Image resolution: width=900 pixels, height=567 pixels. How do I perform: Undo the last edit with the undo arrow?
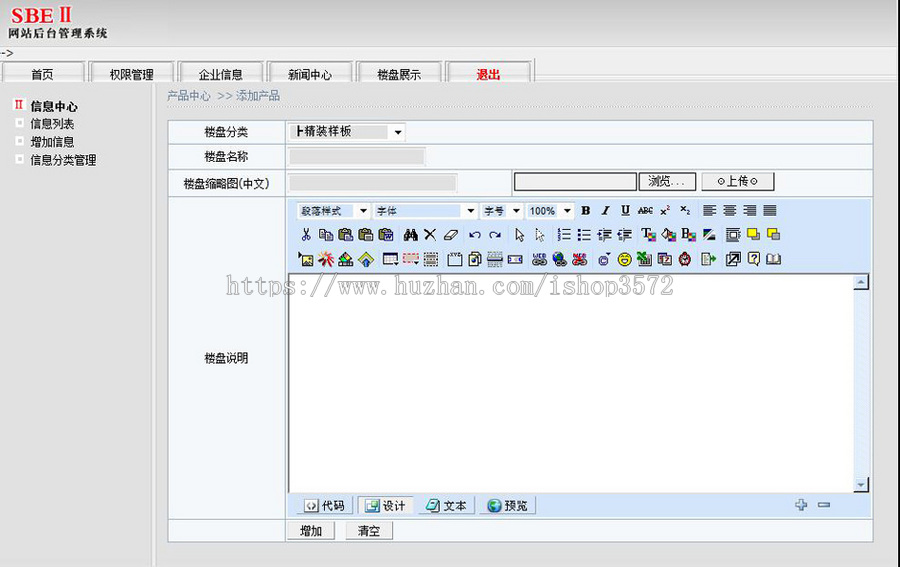pyautogui.click(x=475, y=235)
